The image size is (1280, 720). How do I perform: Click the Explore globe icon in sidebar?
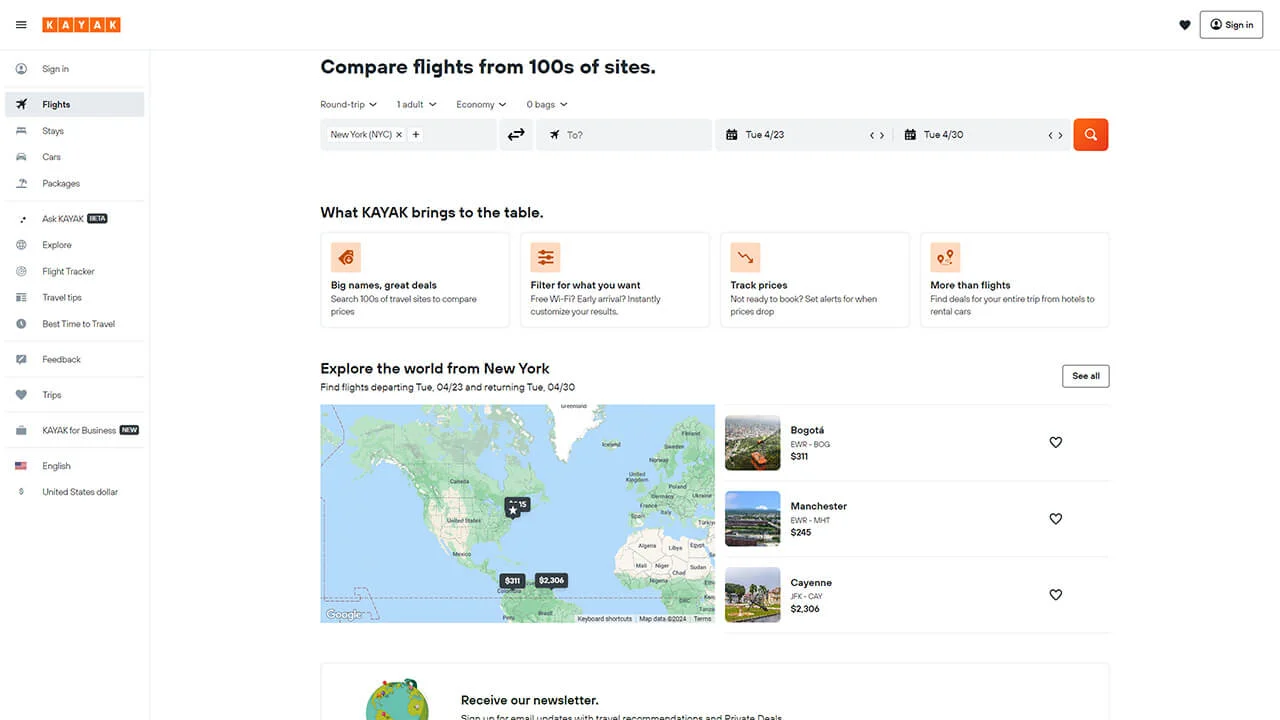click(x=21, y=245)
